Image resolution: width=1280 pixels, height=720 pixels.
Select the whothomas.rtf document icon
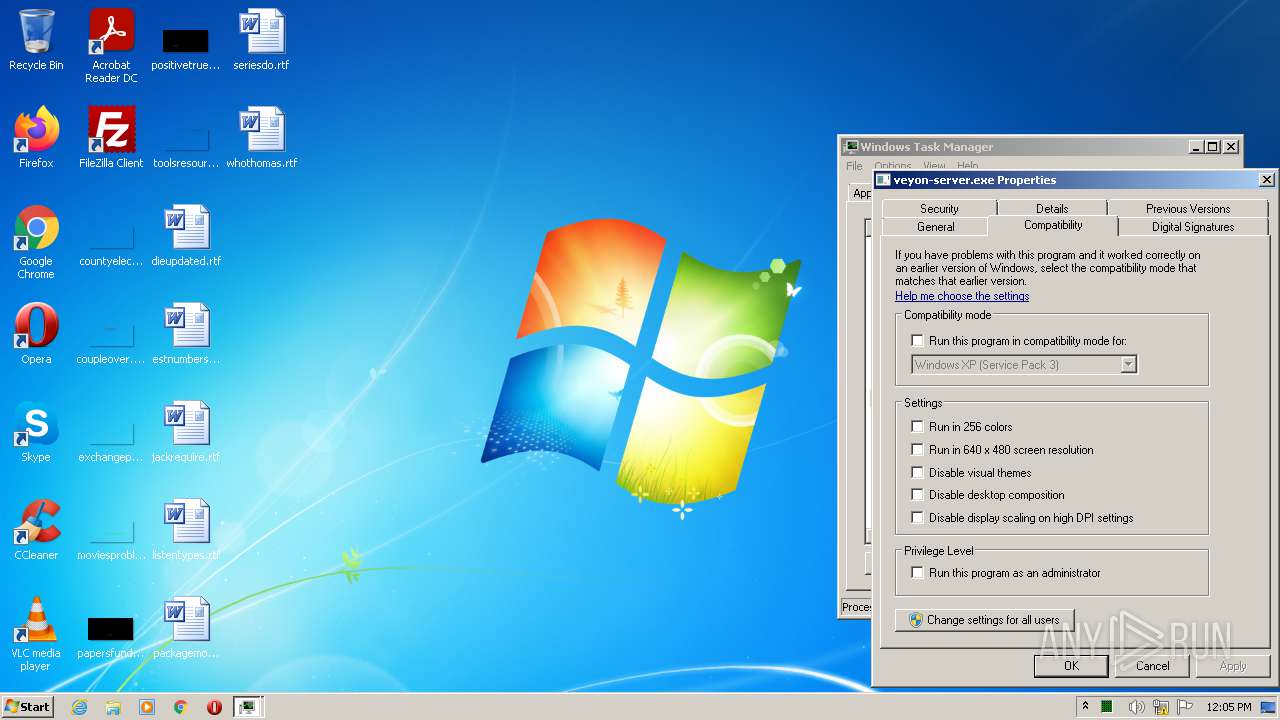coord(261,137)
